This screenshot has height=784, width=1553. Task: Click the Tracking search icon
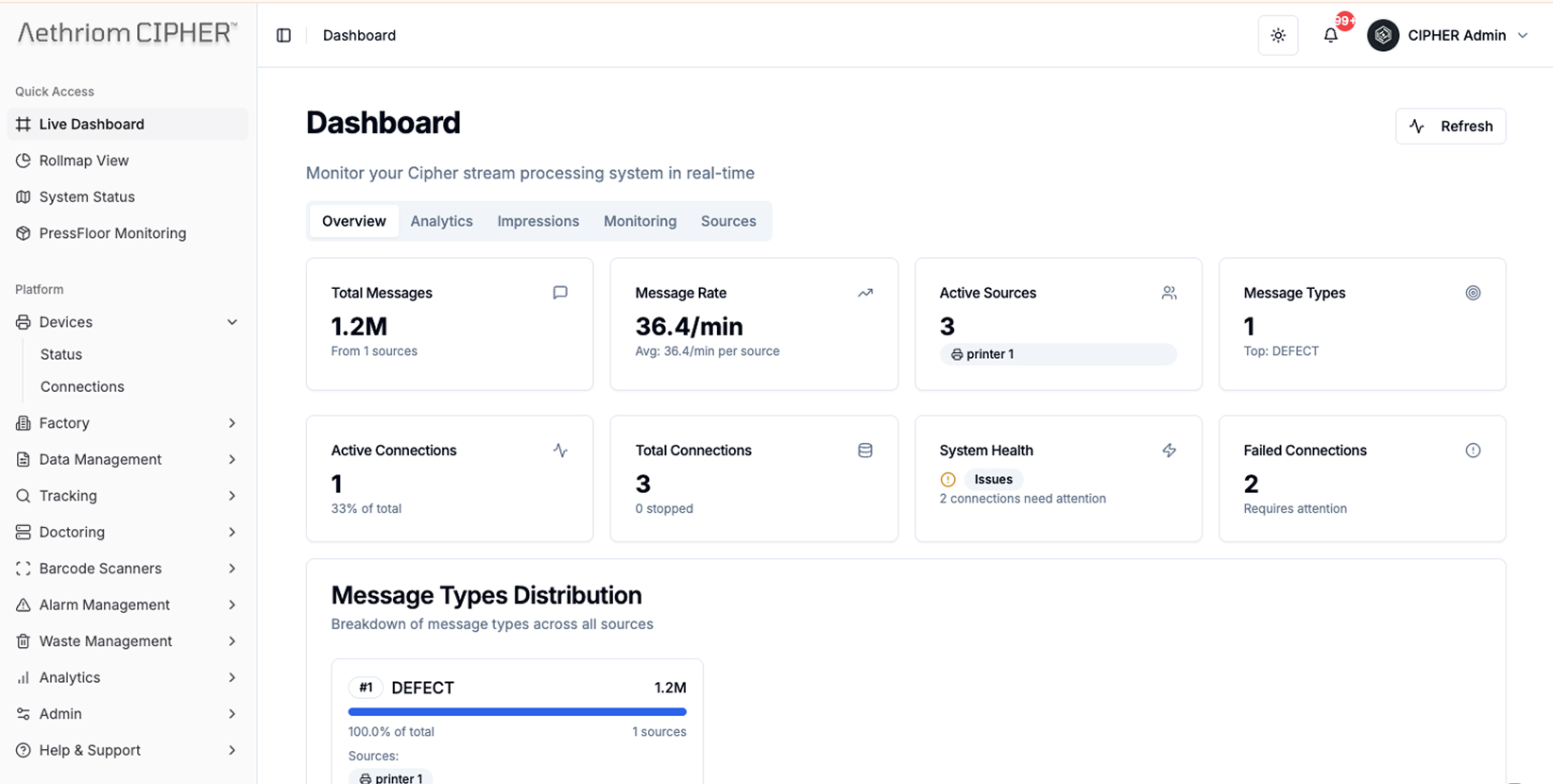[24, 496]
